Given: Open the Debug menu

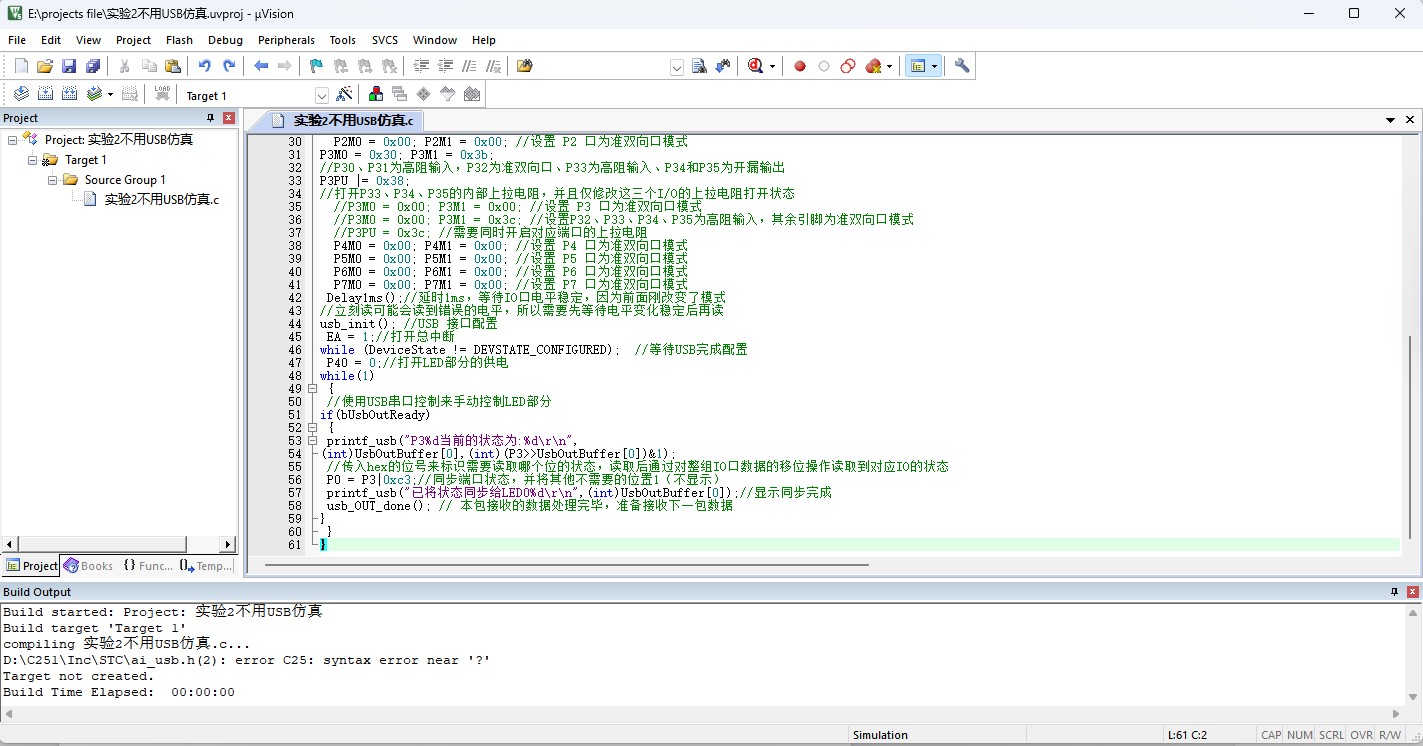Looking at the screenshot, I should tap(226, 40).
